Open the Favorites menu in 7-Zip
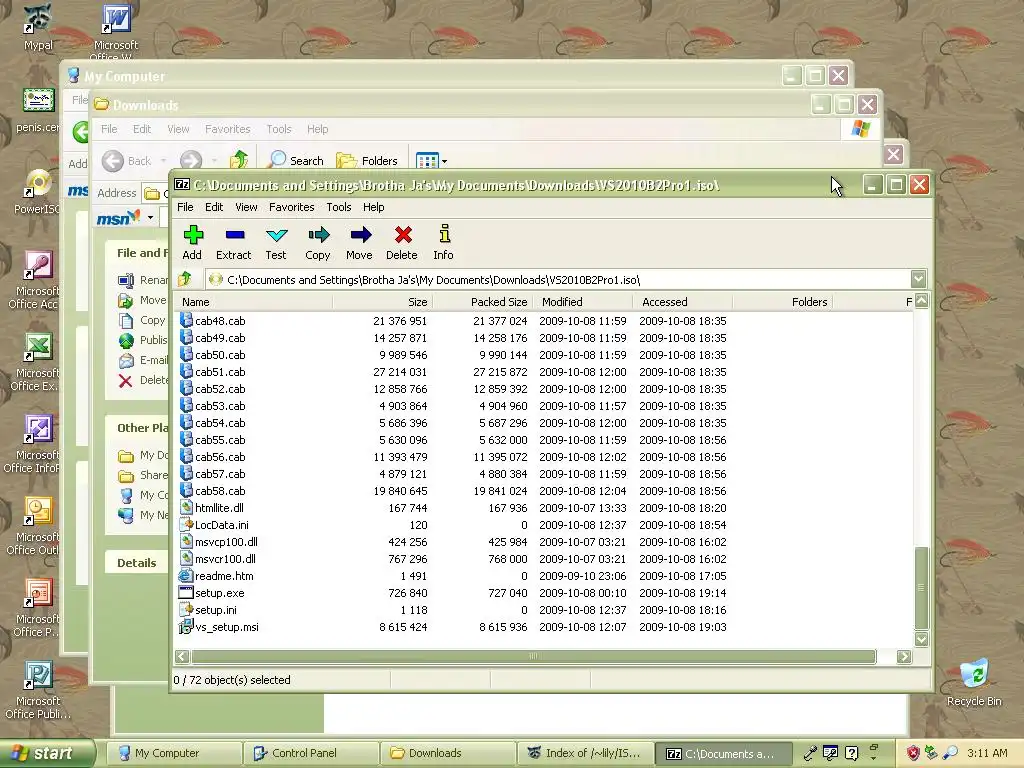 (291, 207)
